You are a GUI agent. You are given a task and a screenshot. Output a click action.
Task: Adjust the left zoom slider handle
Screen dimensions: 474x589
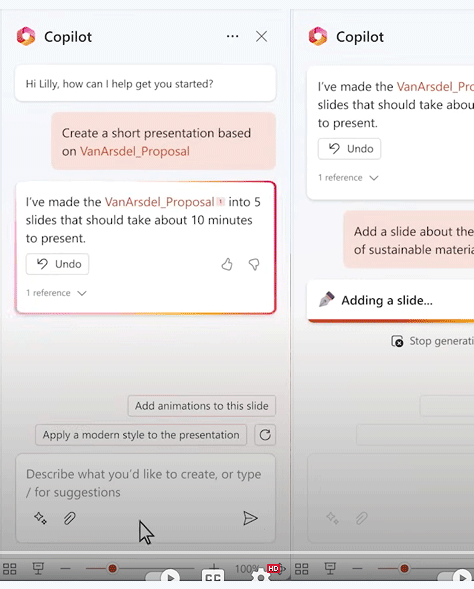(x=112, y=568)
